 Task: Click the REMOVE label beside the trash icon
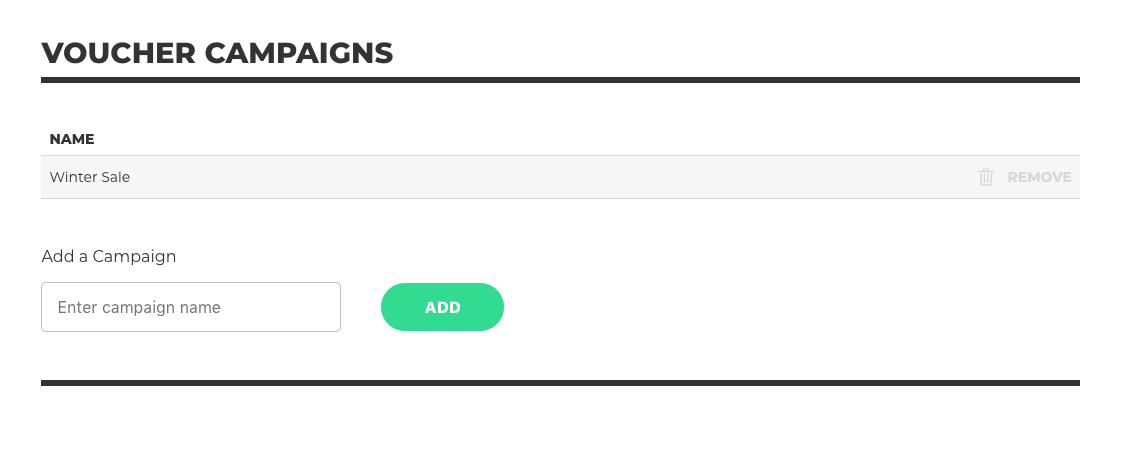(x=1039, y=177)
